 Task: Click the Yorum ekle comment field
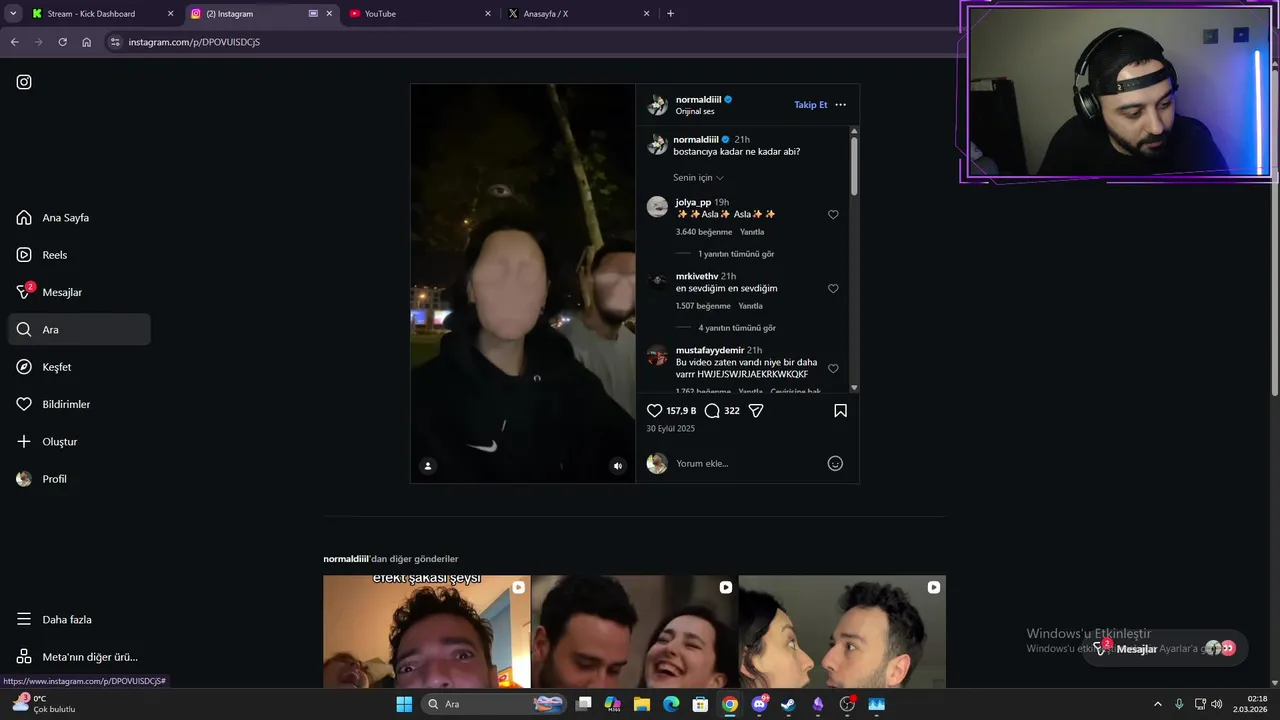pos(748,463)
